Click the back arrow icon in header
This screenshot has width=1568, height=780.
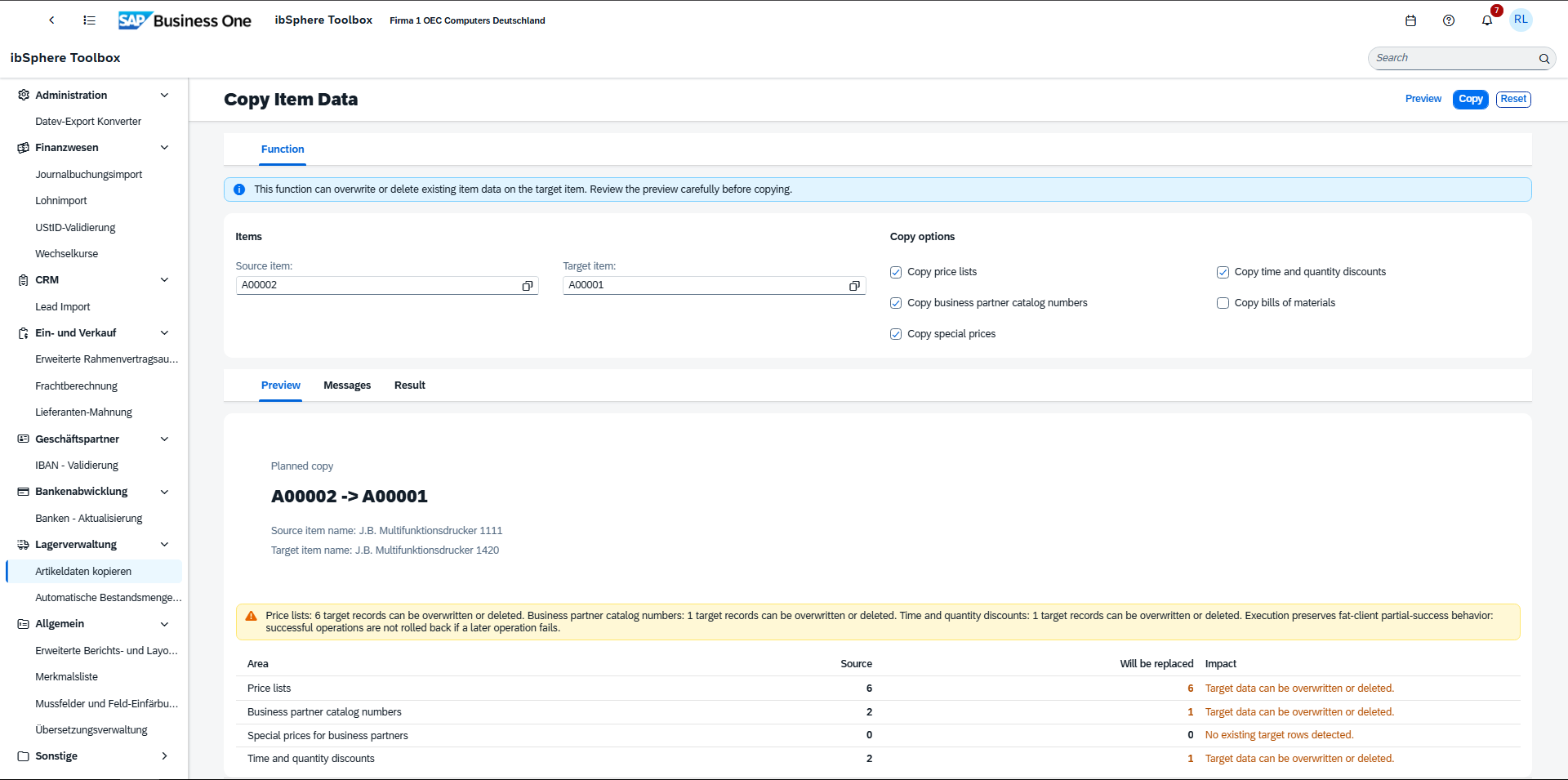(51, 20)
